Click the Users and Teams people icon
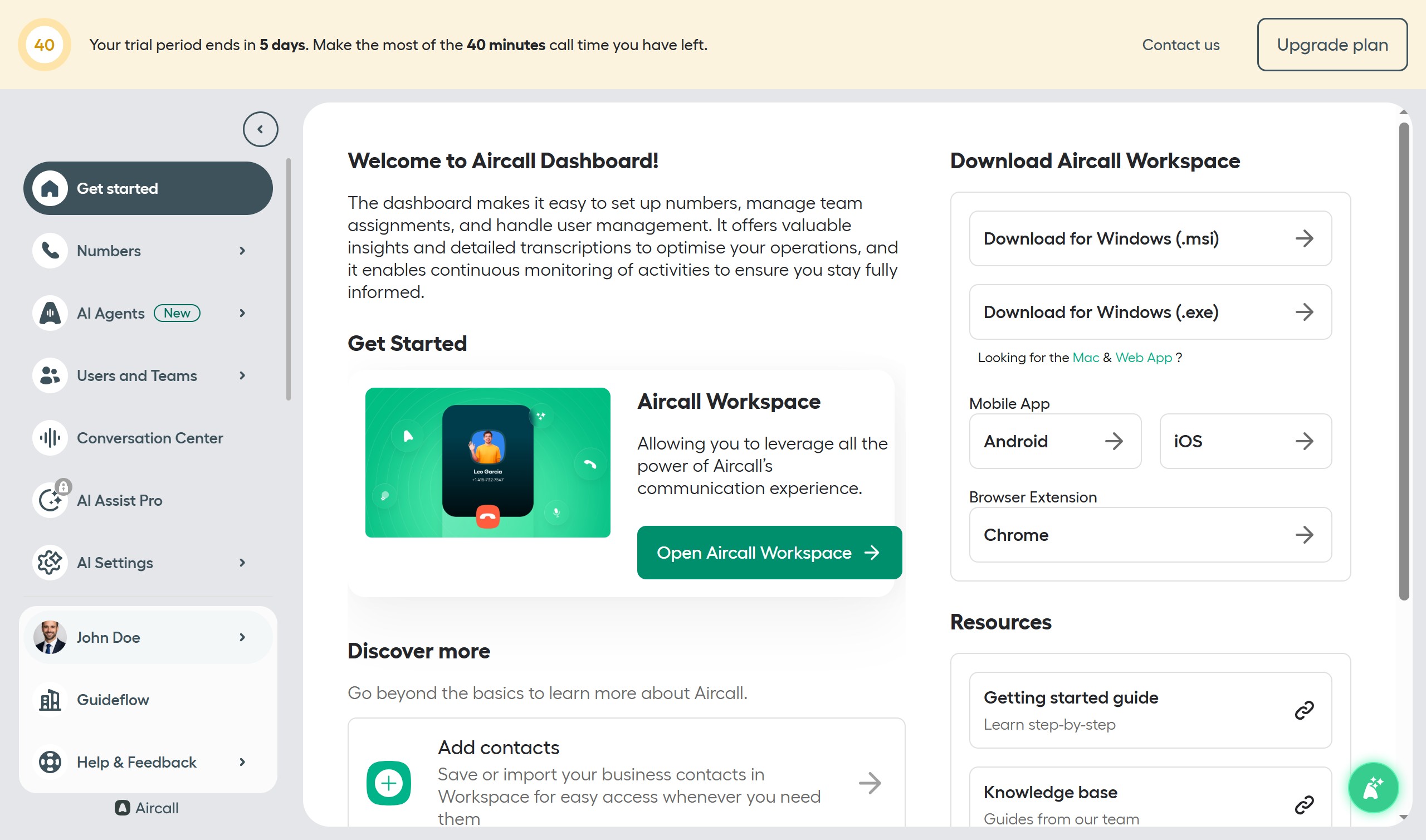1426x840 pixels. (x=50, y=375)
